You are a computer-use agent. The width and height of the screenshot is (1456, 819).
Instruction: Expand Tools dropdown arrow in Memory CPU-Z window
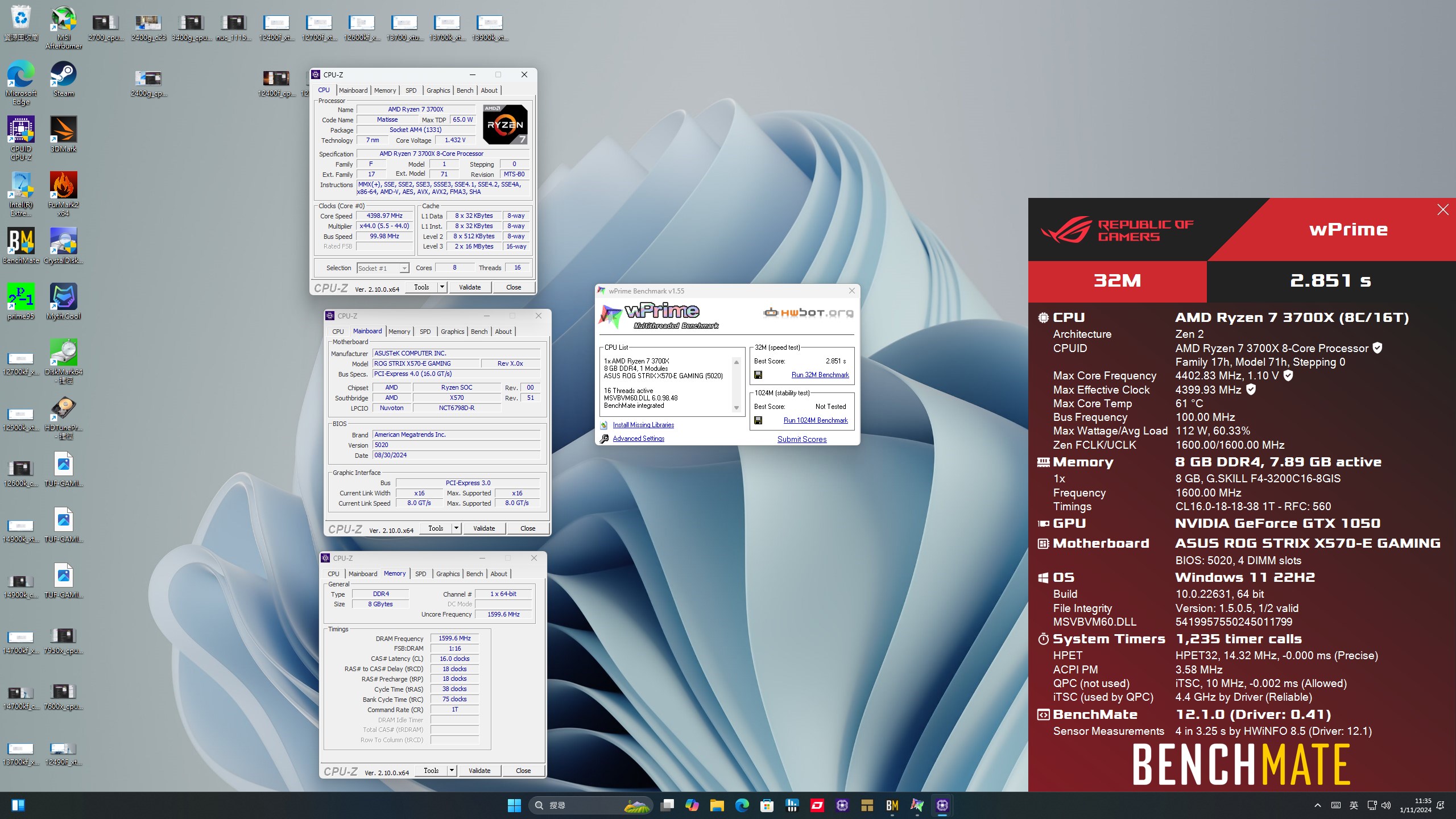pos(452,771)
